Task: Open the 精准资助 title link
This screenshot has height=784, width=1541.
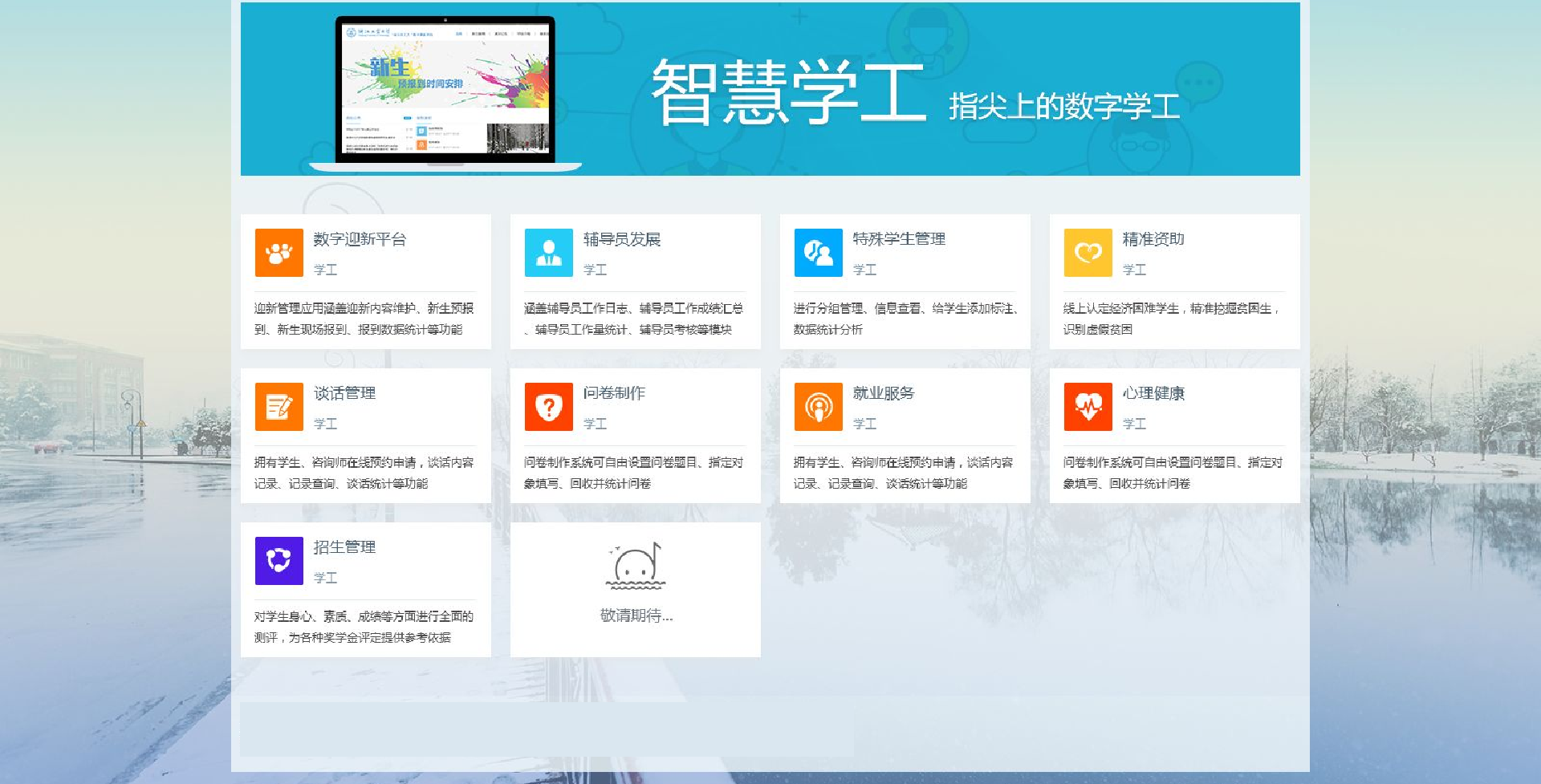Action: coord(1153,239)
